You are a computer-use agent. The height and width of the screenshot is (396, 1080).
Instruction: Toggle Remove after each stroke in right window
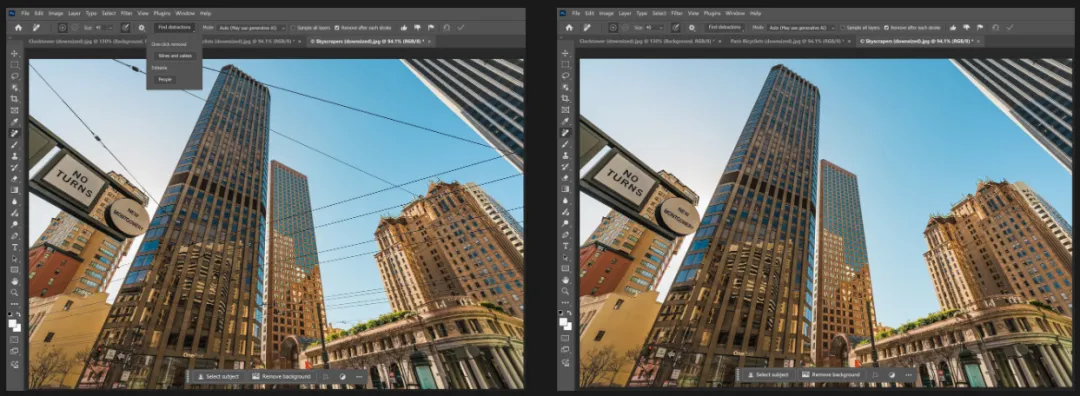coord(888,28)
